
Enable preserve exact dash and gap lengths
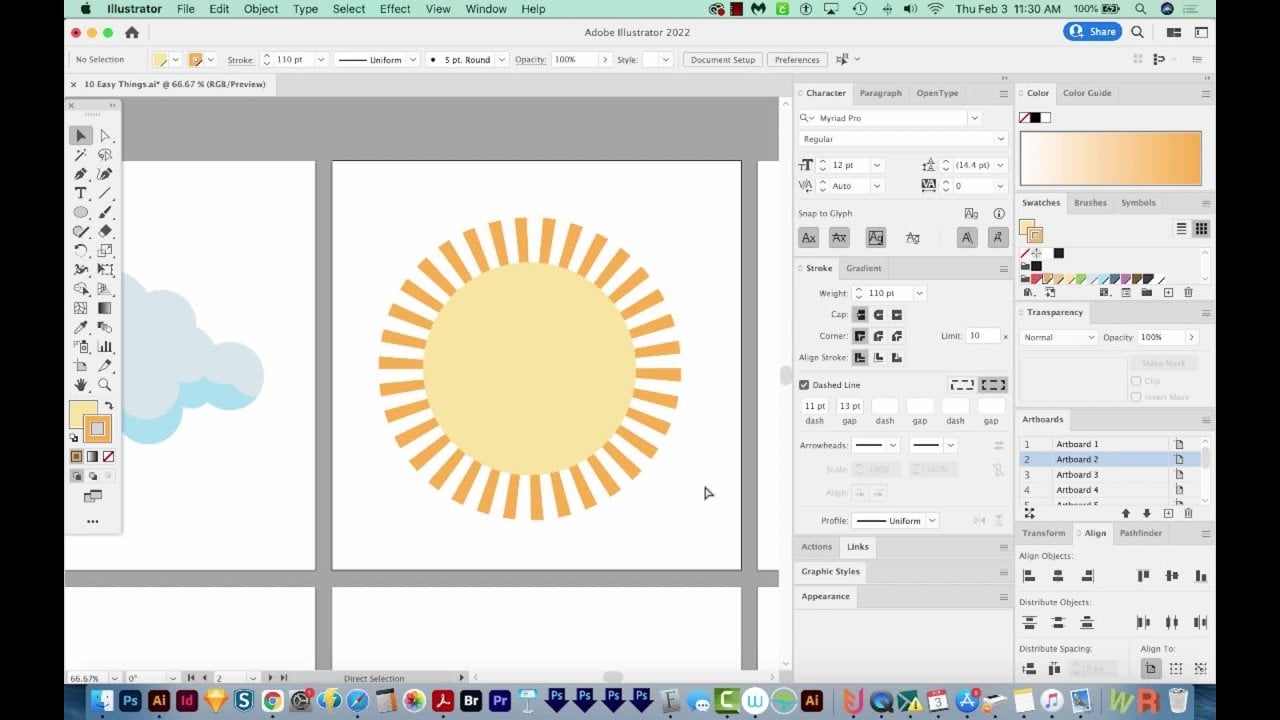coord(962,385)
